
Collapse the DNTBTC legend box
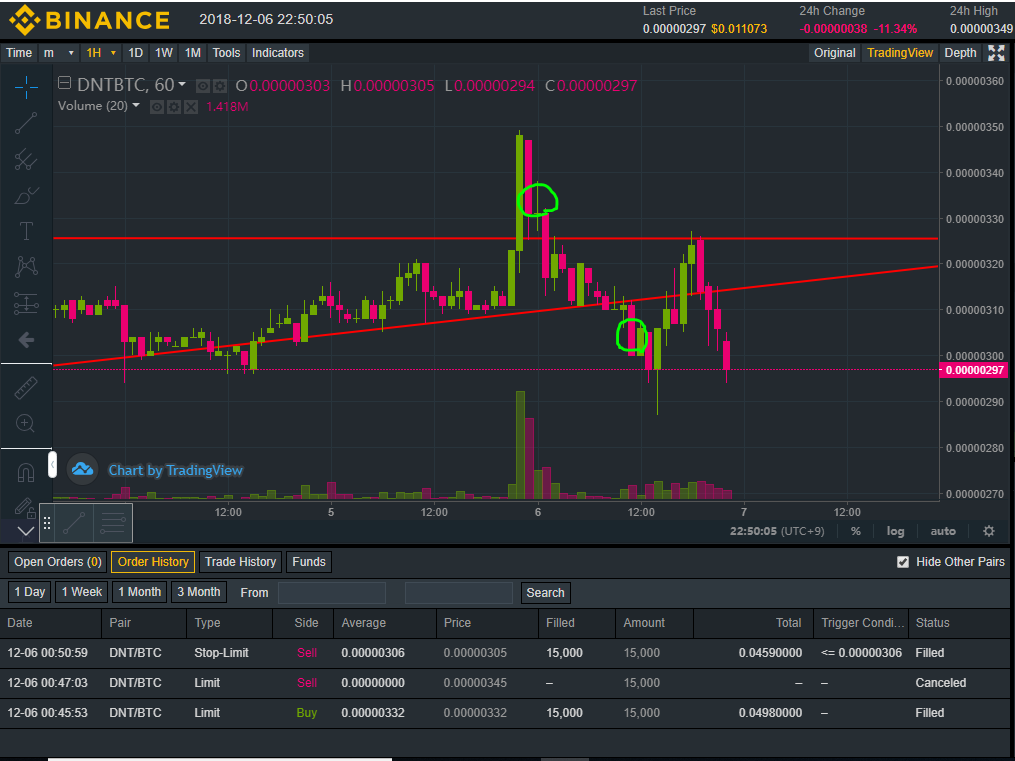pos(65,85)
